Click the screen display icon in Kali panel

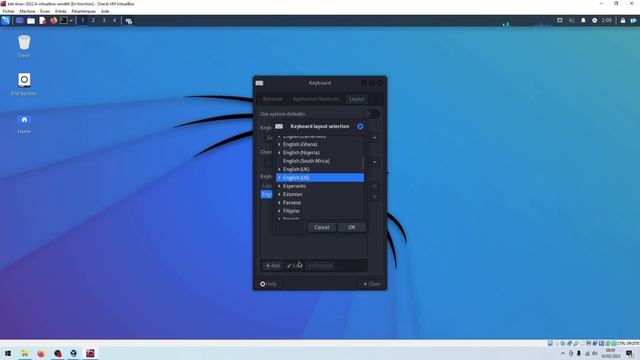[560, 20]
